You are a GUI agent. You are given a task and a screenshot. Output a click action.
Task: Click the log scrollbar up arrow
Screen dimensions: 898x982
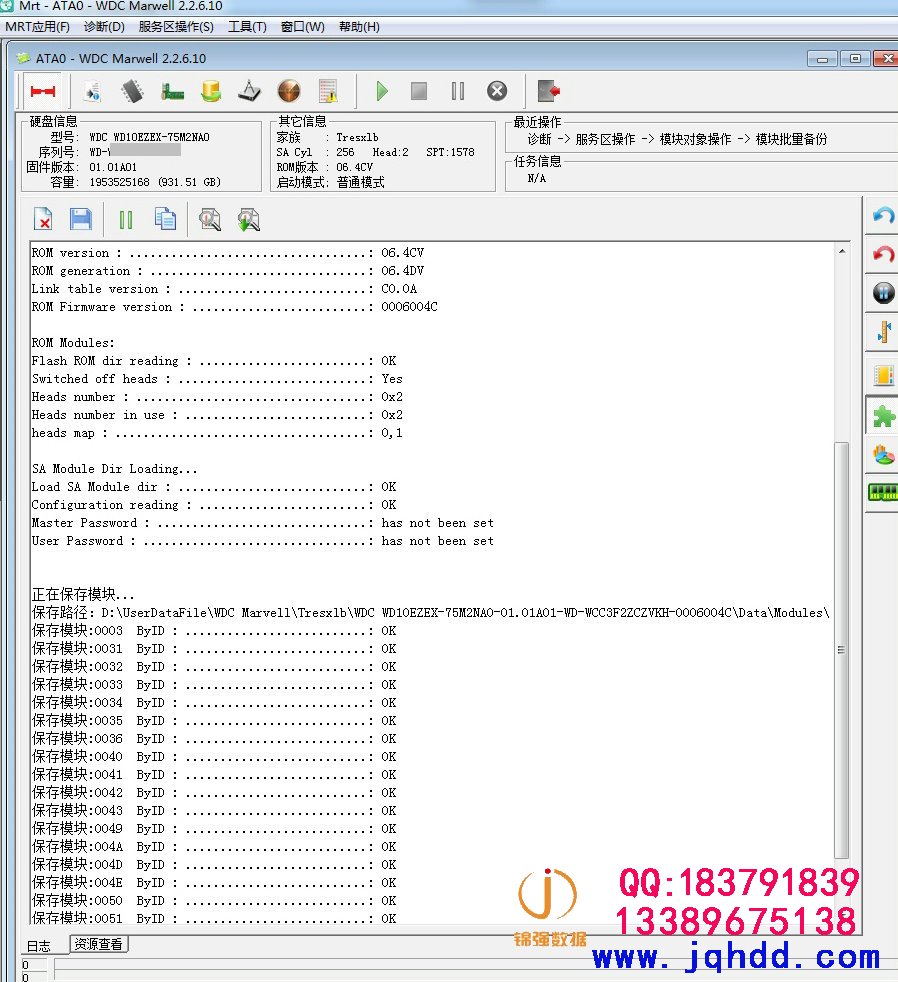click(842, 251)
